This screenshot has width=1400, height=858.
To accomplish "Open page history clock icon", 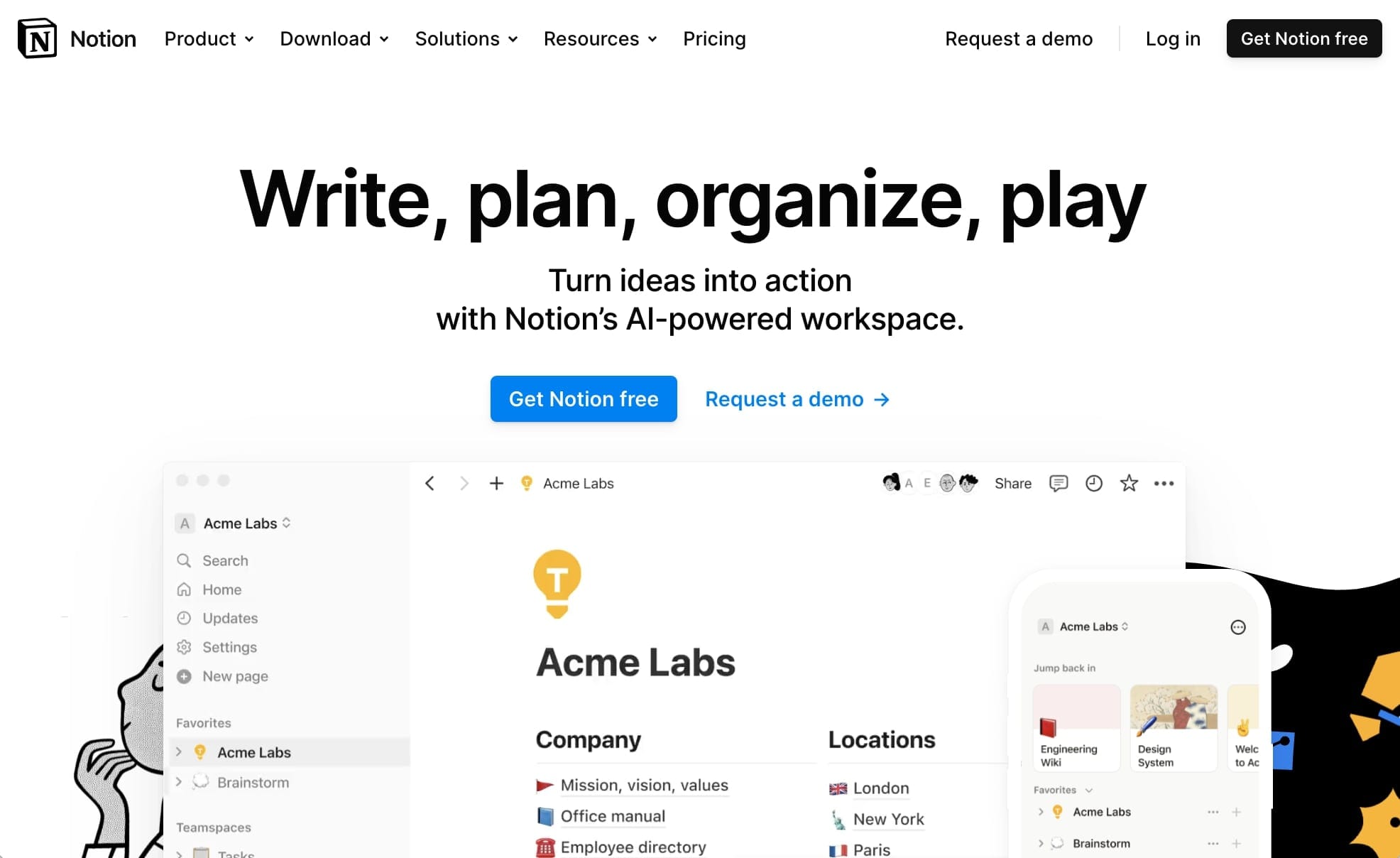I will 1094,484.
